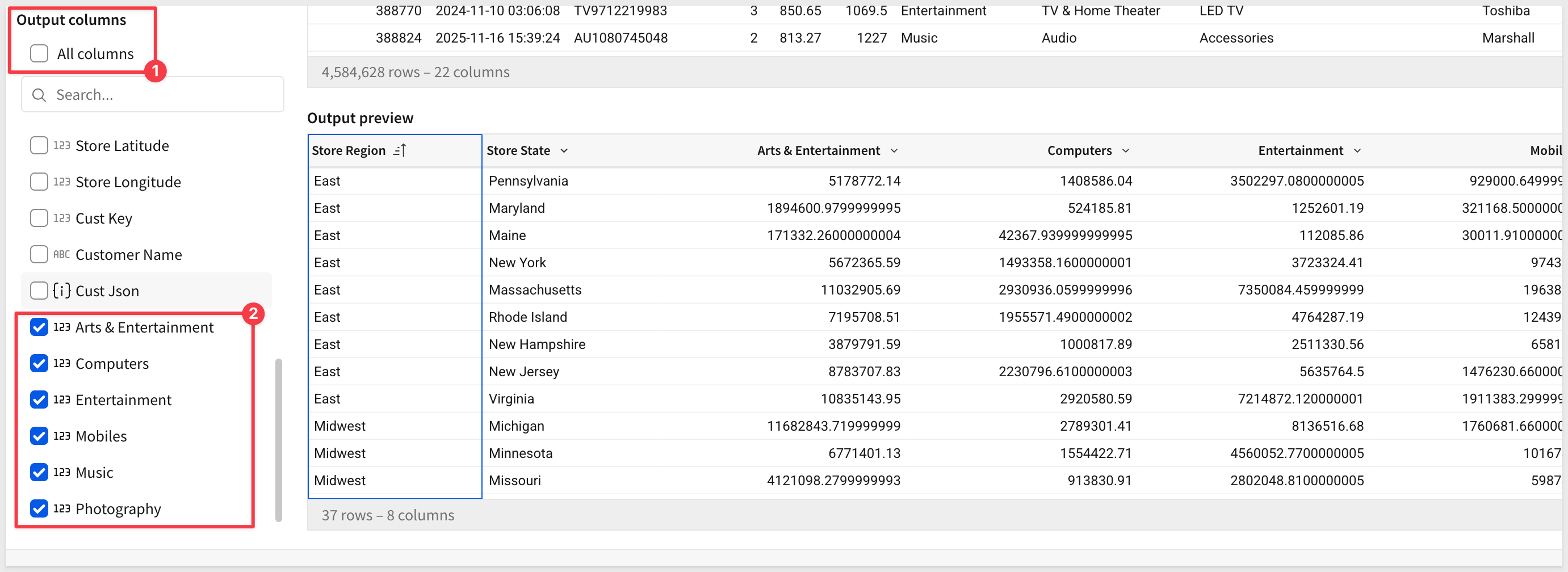Click the JSON type icon beside Cust Json
The height and width of the screenshot is (572, 1568).
point(61,291)
